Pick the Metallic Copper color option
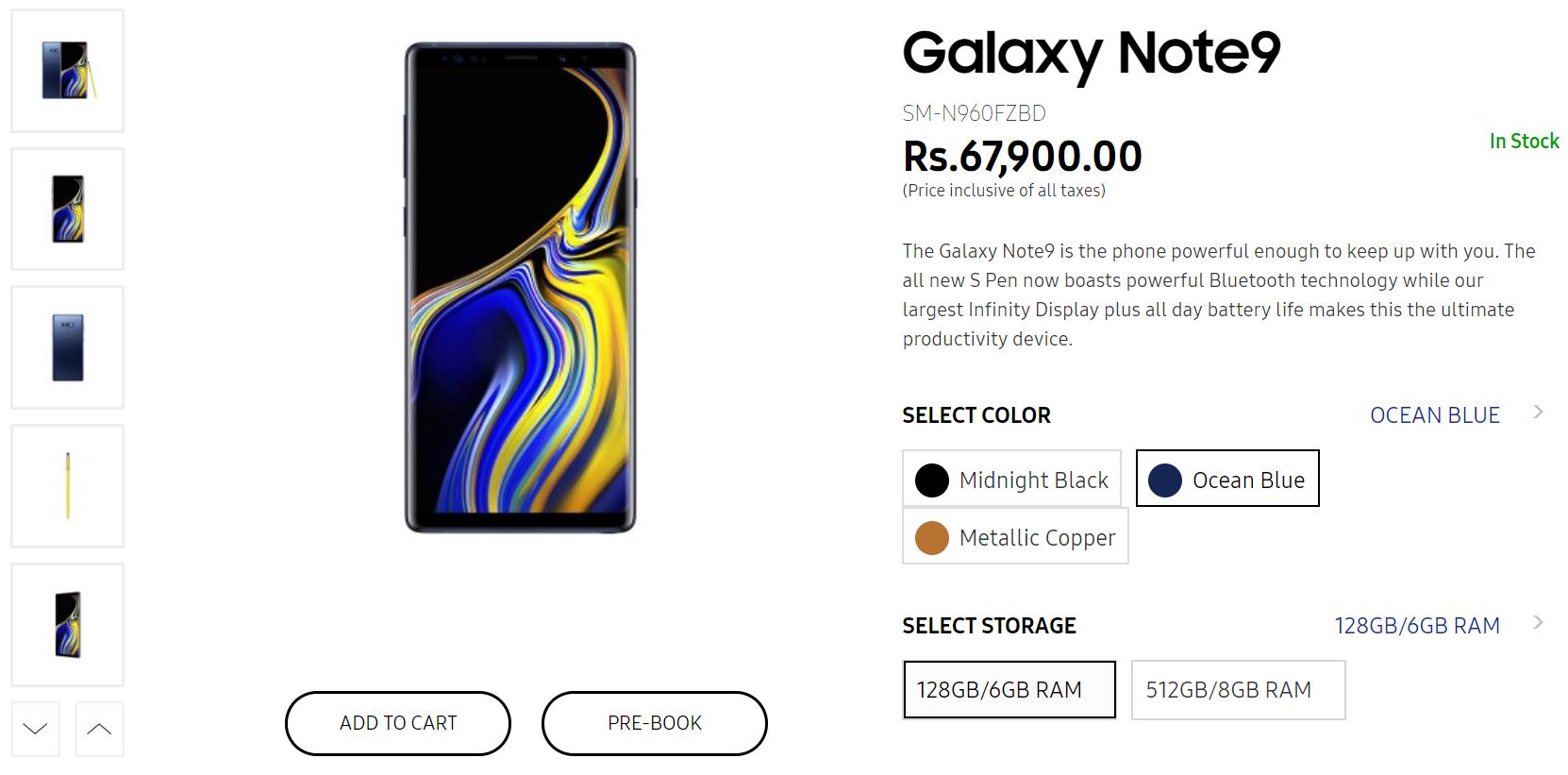The width and height of the screenshot is (1568, 775). (x=1015, y=537)
